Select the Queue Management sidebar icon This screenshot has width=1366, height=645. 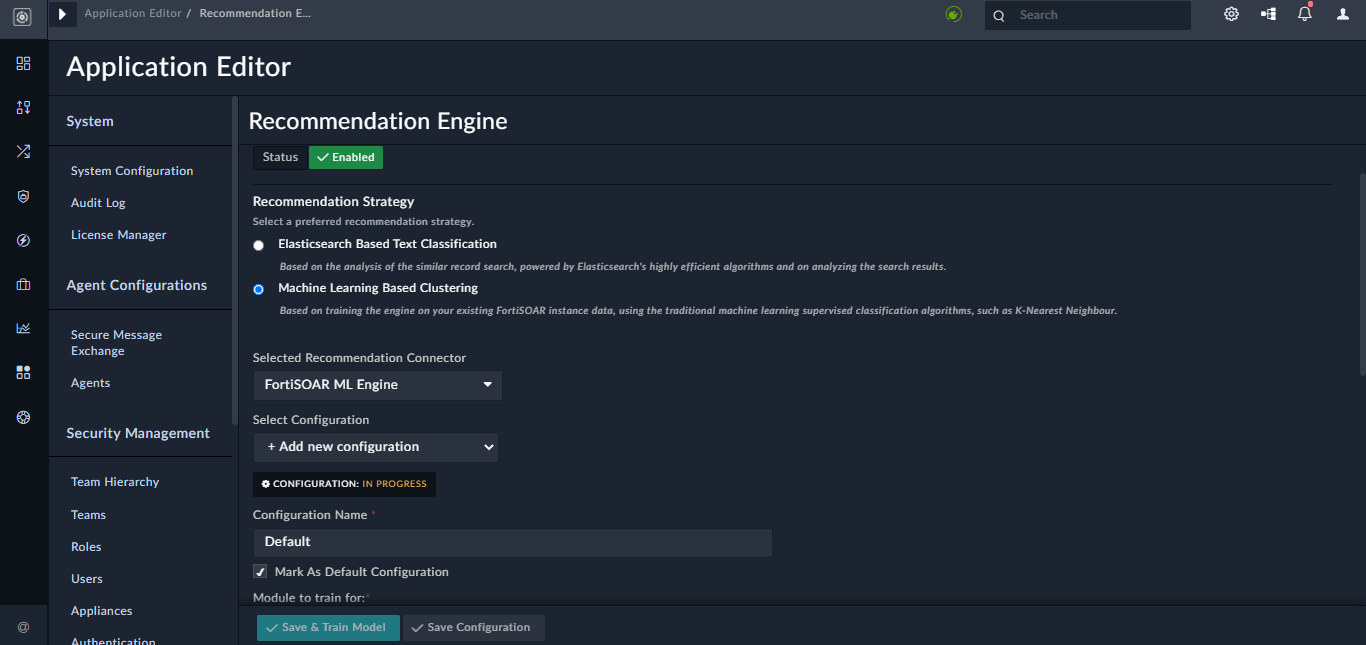(x=23, y=107)
